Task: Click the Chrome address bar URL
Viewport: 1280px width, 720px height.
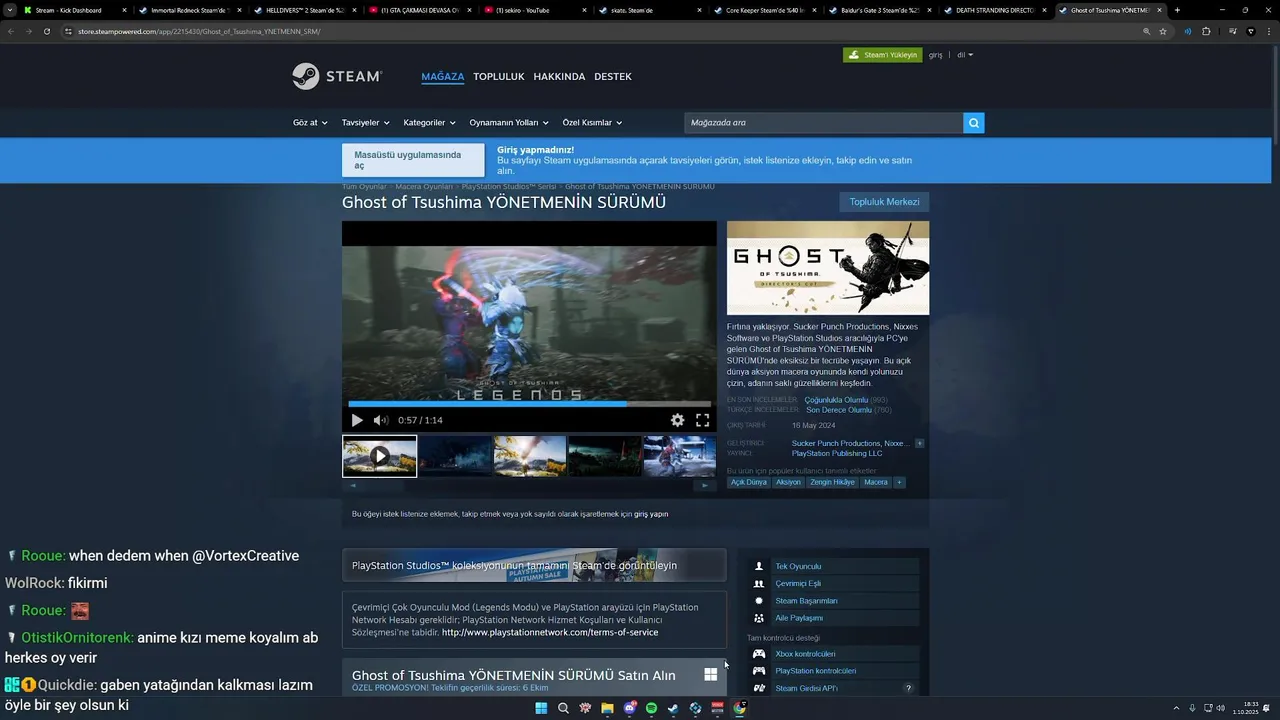Action: [x=199, y=31]
